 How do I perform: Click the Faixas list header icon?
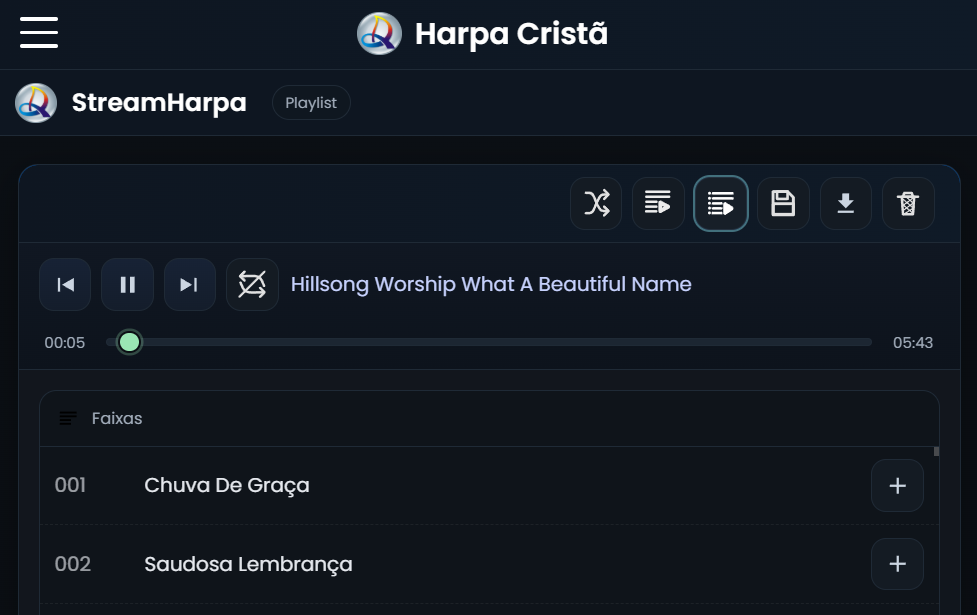68,419
